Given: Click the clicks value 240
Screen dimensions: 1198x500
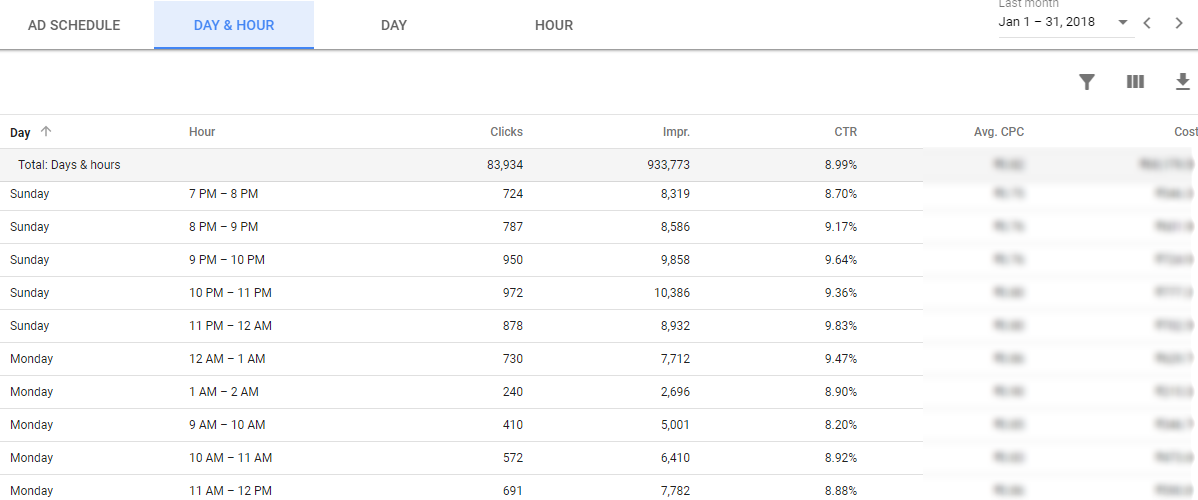Looking at the screenshot, I should [513, 391].
